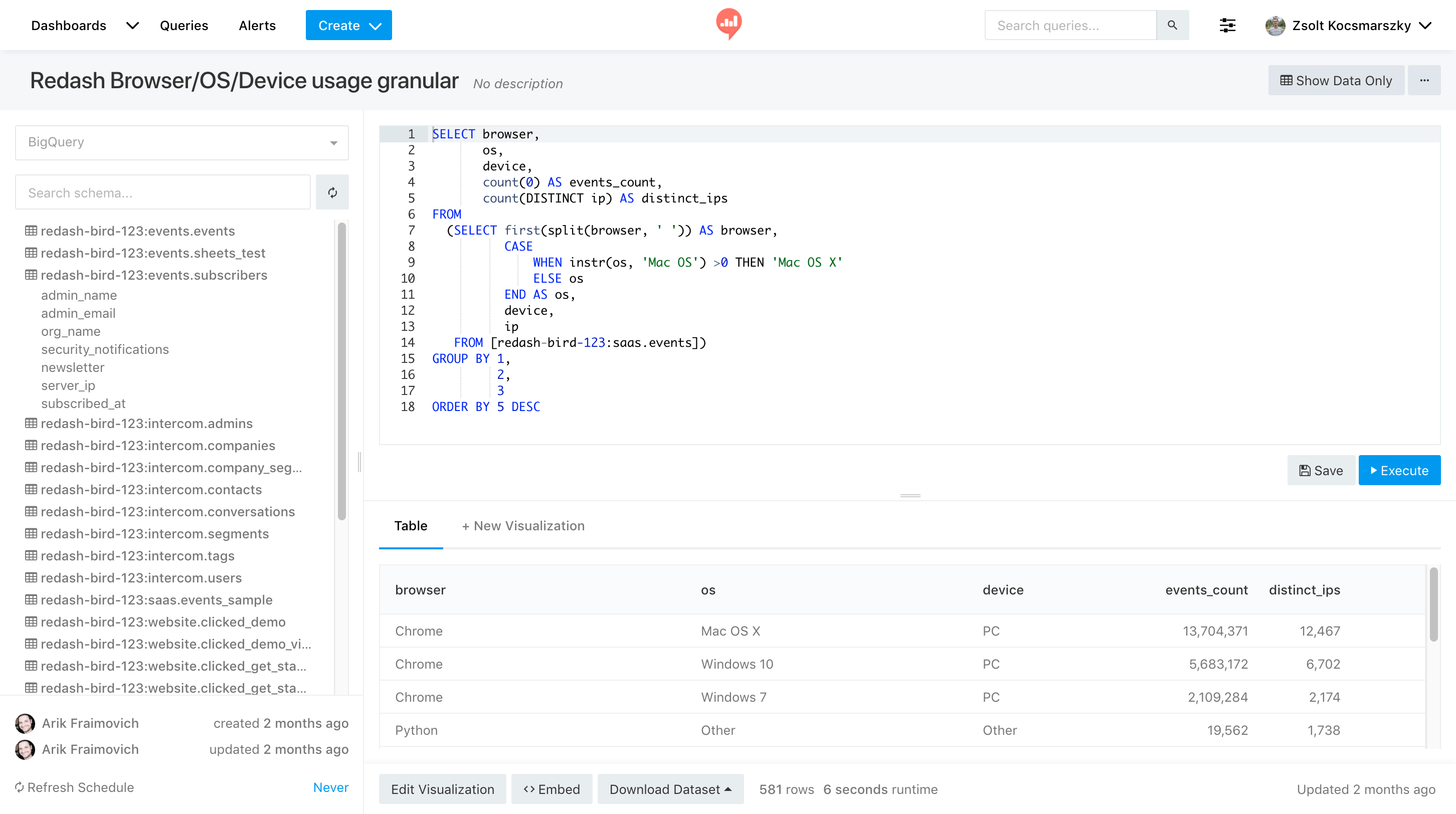The height and width of the screenshot is (814, 1456).
Task: Select the Table results tab
Action: [x=411, y=526]
